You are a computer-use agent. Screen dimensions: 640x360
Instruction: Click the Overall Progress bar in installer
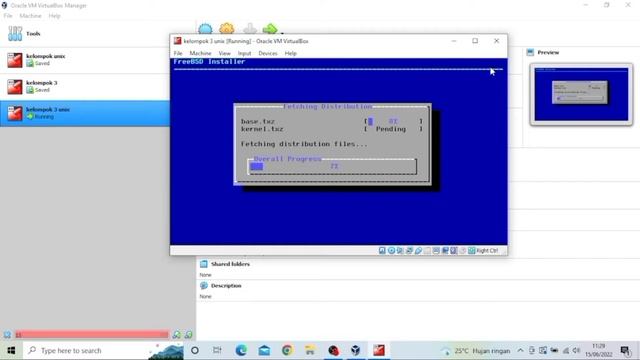(332, 167)
